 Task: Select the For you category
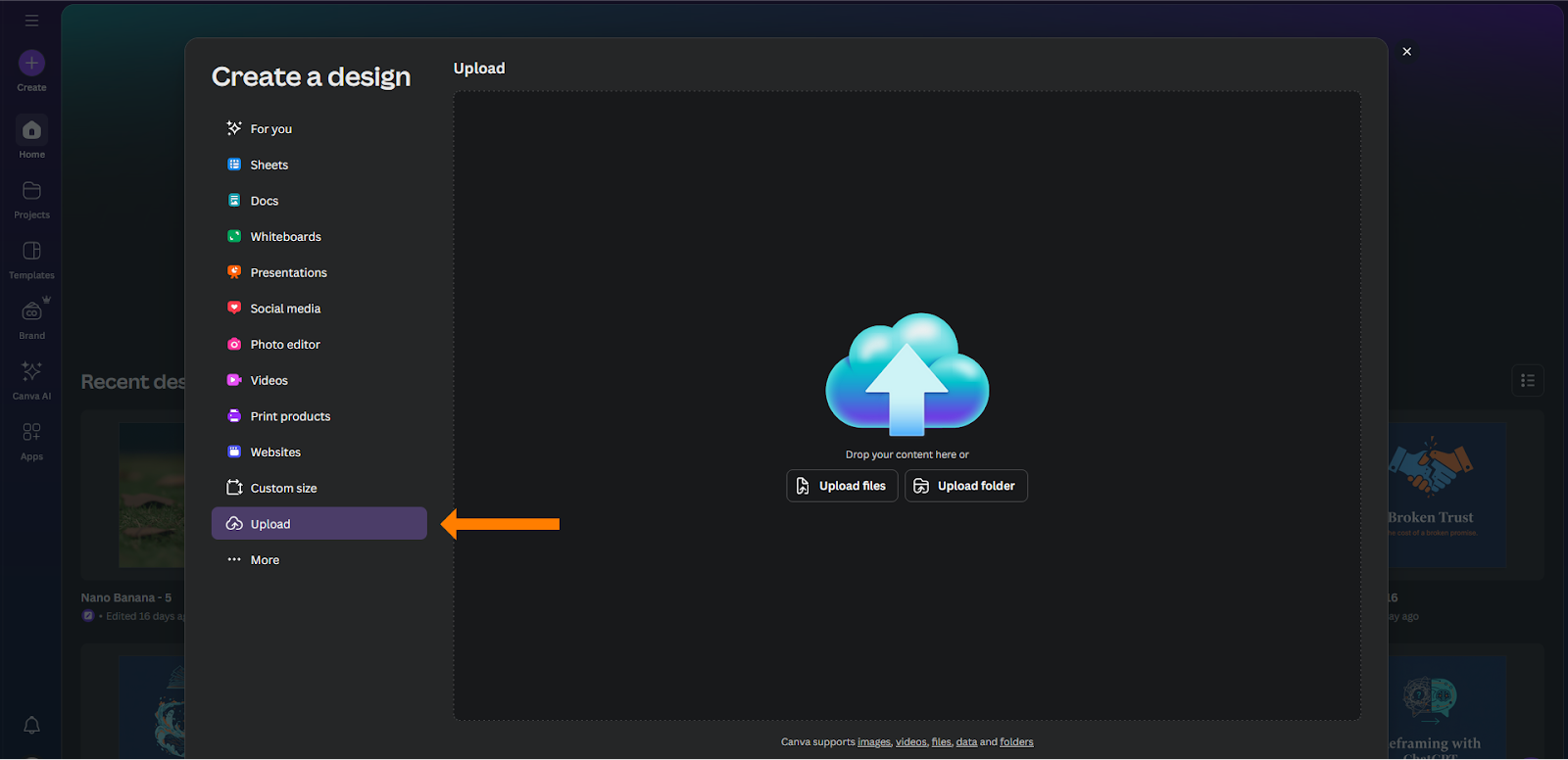[x=270, y=129]
